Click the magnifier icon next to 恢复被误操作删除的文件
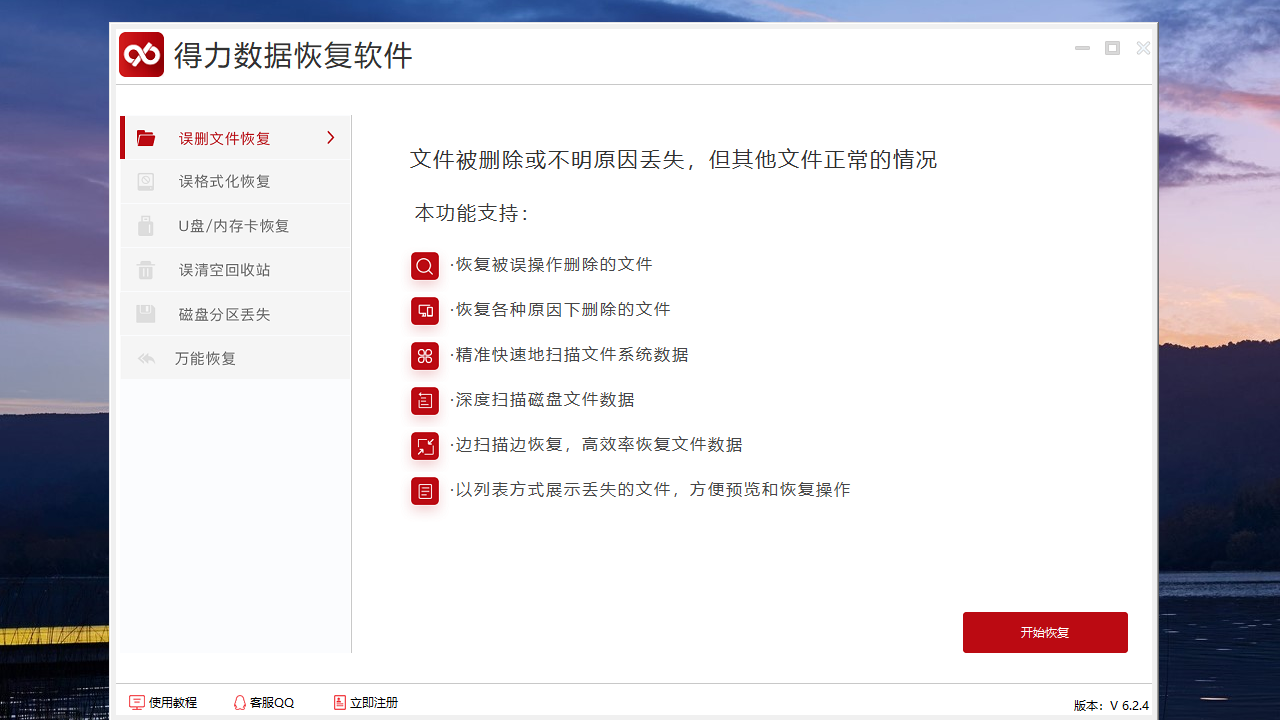 coord(425,265)
